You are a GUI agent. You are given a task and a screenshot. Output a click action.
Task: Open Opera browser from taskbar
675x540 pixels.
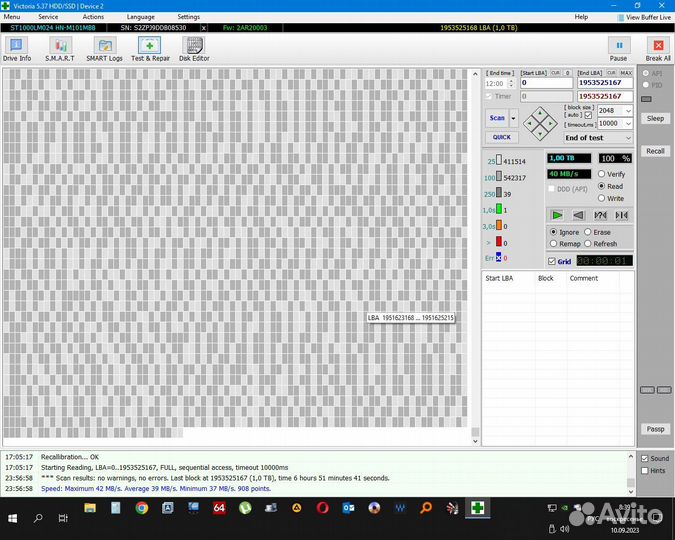click(x=322, y=508)
